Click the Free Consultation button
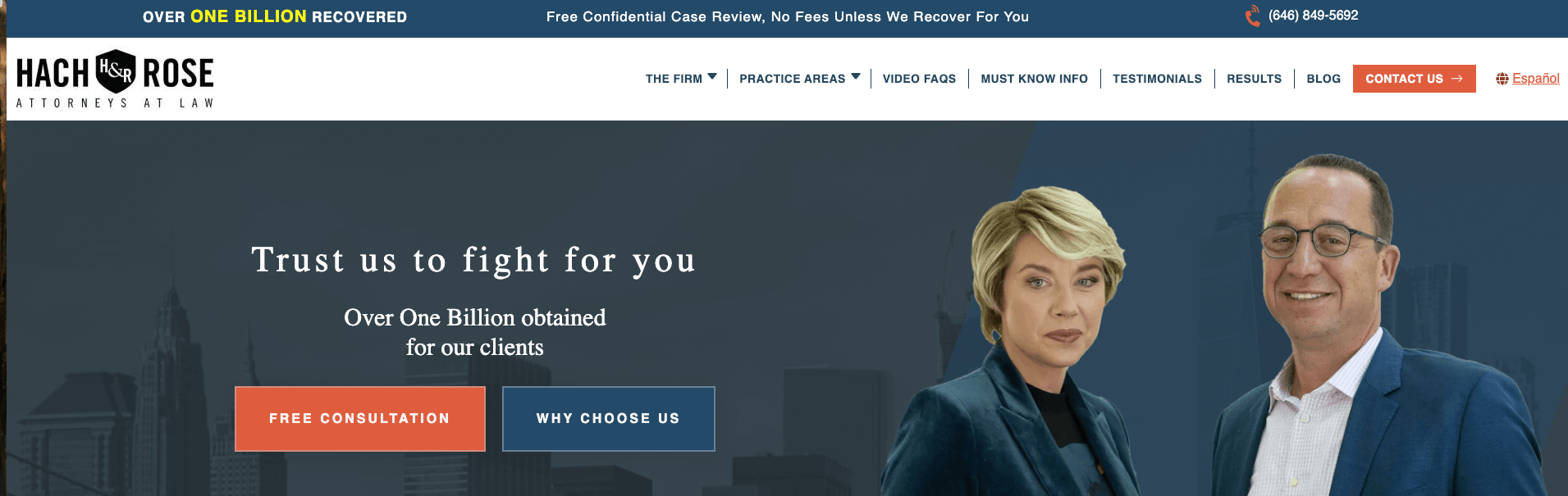 click(360, 419)
